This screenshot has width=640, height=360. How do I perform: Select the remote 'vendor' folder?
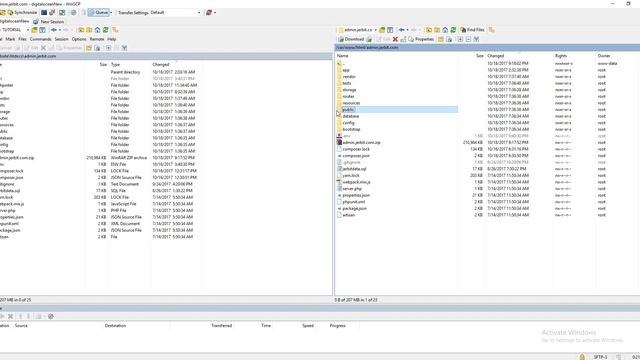click(x=349, y=77)
